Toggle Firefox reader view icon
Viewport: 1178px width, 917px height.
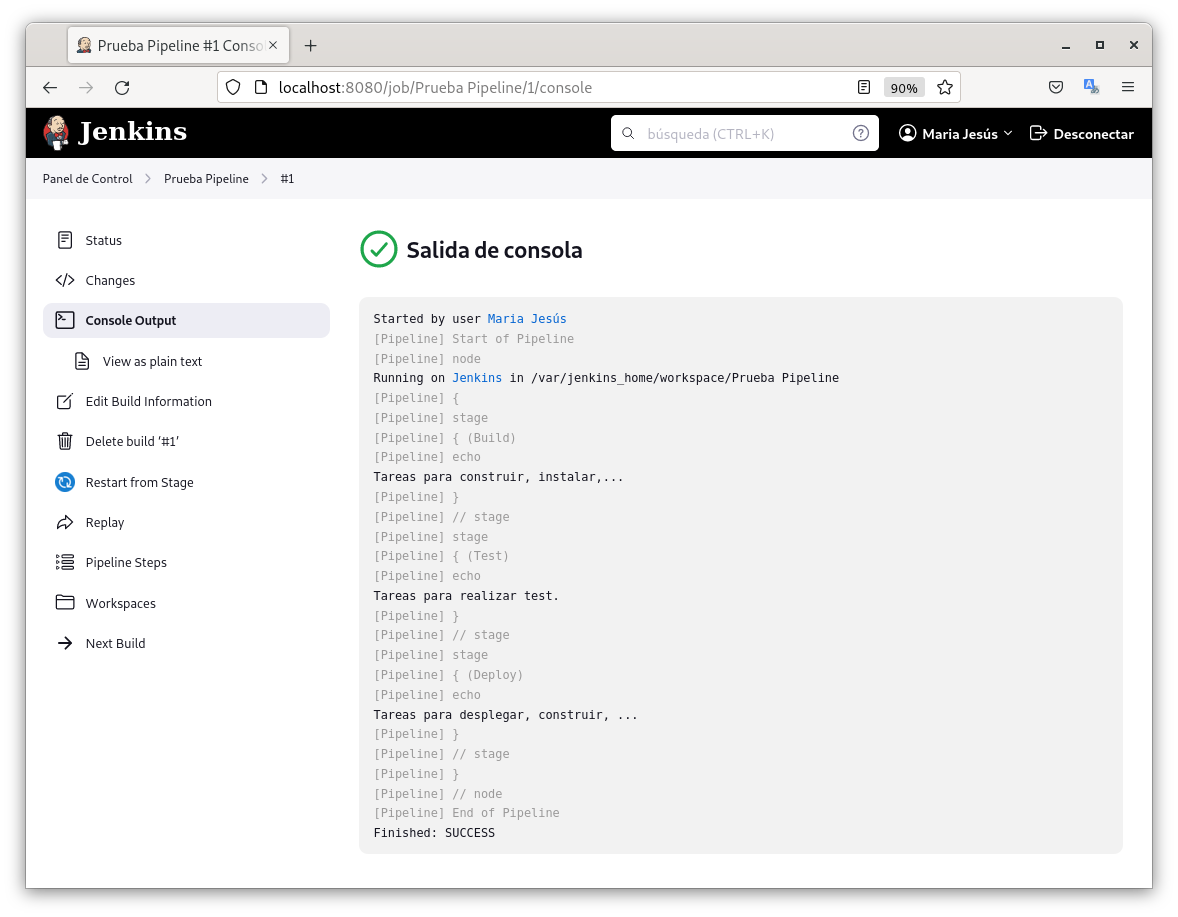click(x=864, y=88)
